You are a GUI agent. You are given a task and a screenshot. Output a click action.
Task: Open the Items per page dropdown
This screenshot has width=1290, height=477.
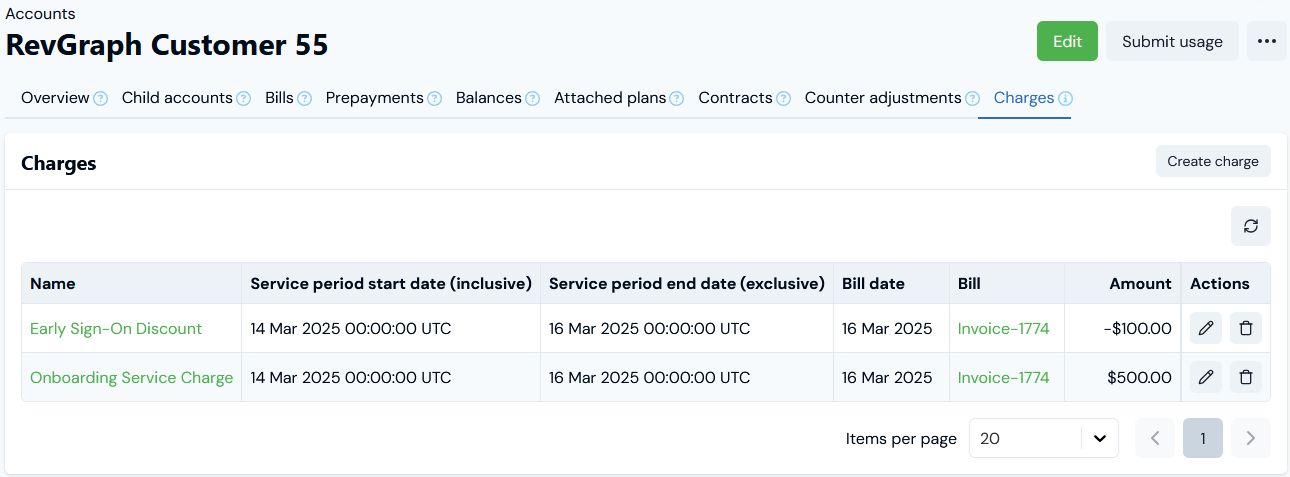click(1043, 438)
